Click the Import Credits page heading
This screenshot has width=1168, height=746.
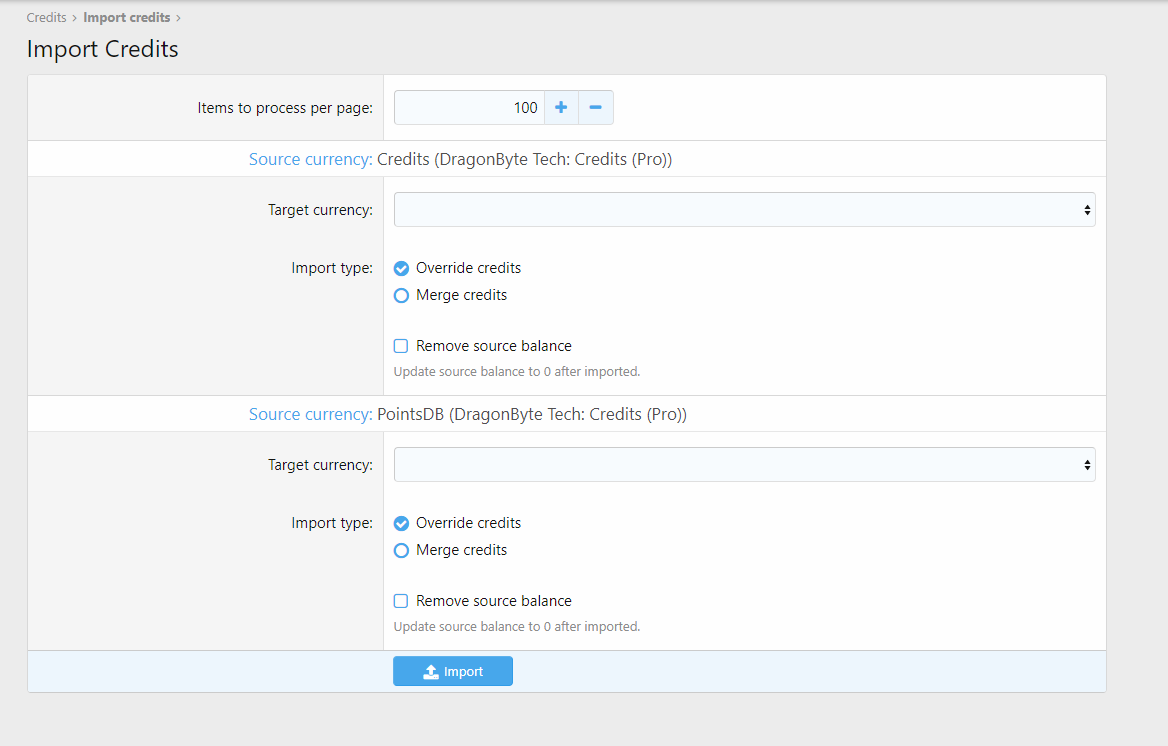(103, 49)
